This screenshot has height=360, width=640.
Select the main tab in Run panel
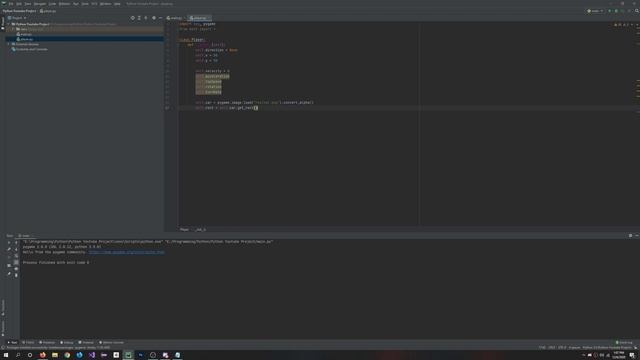[x=25, y=236]
